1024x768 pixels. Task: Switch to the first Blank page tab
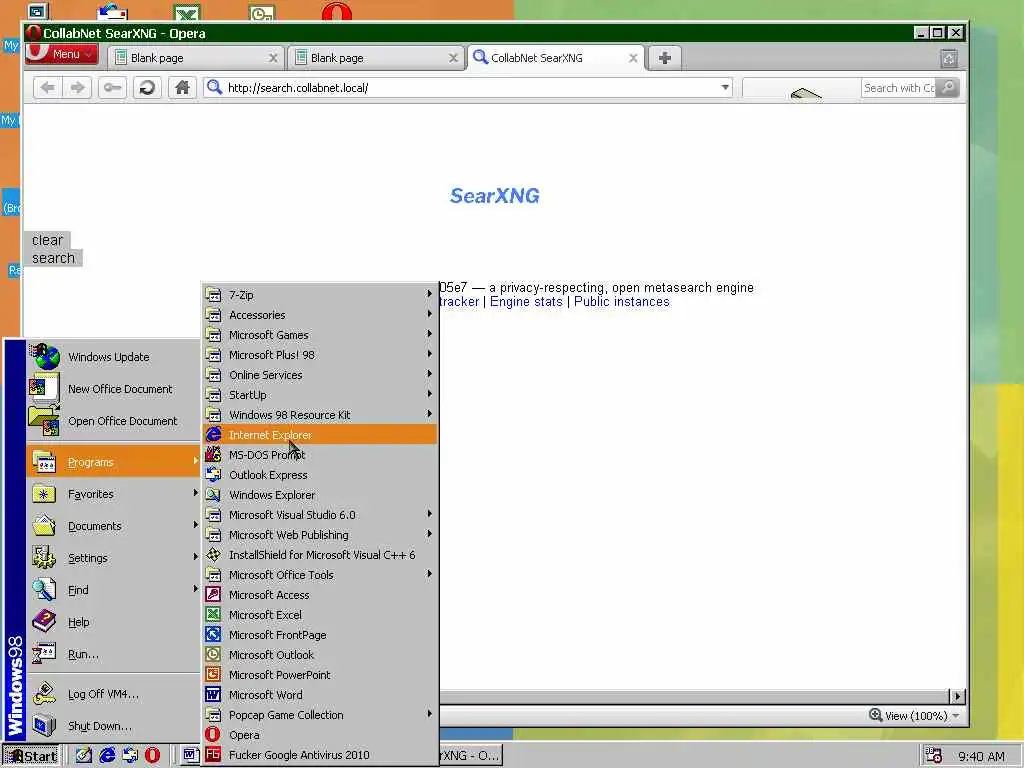click(196, 58)
